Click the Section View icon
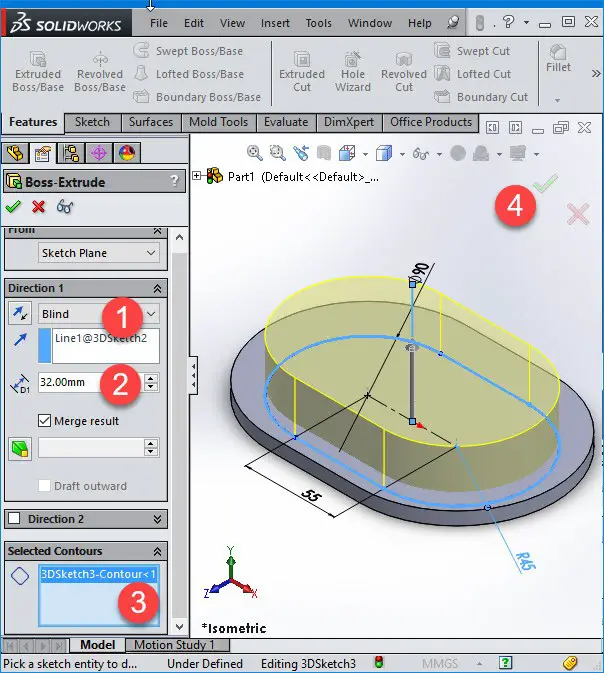The height and width of the screenshot is (673, 604). (324, 153)
